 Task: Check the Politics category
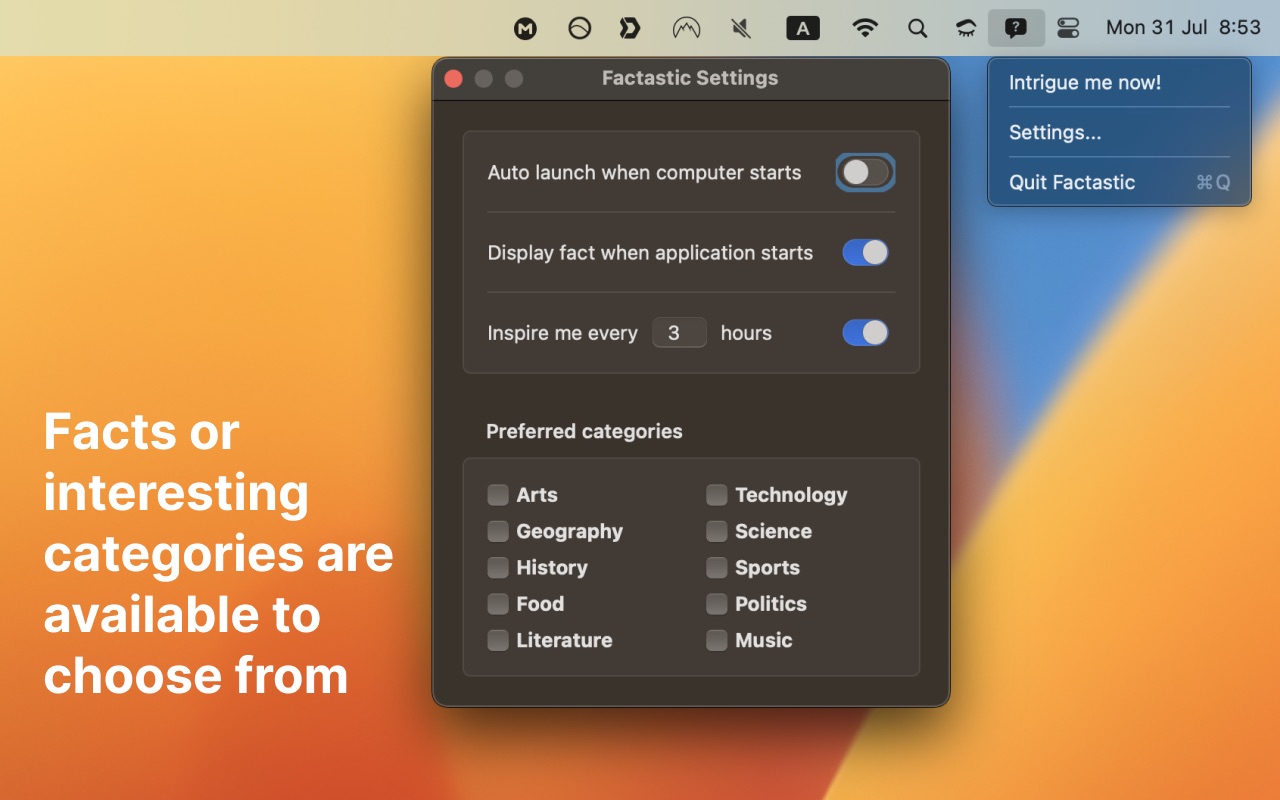pos(716,604)
